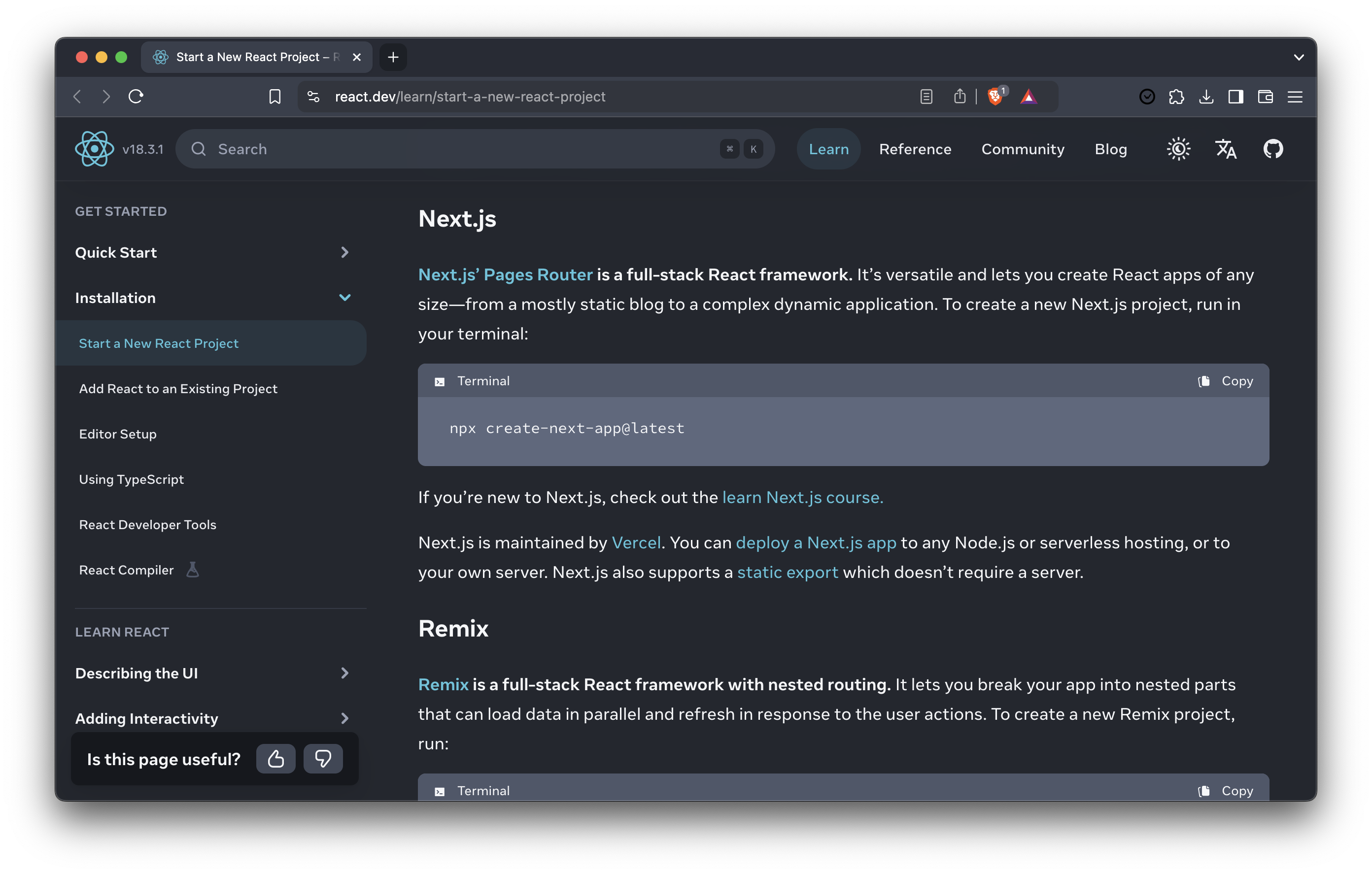Open the Community navigation item
Screen dimensions: 1372x874
(x=1022, y=149)
